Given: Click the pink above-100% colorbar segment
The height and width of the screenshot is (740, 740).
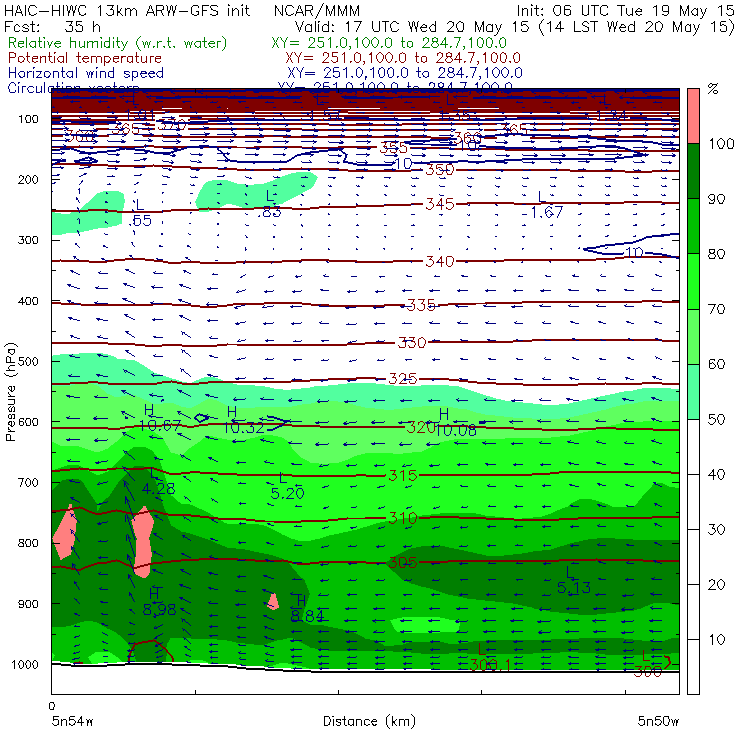Looking at the screenshot, I should point(693,116).
